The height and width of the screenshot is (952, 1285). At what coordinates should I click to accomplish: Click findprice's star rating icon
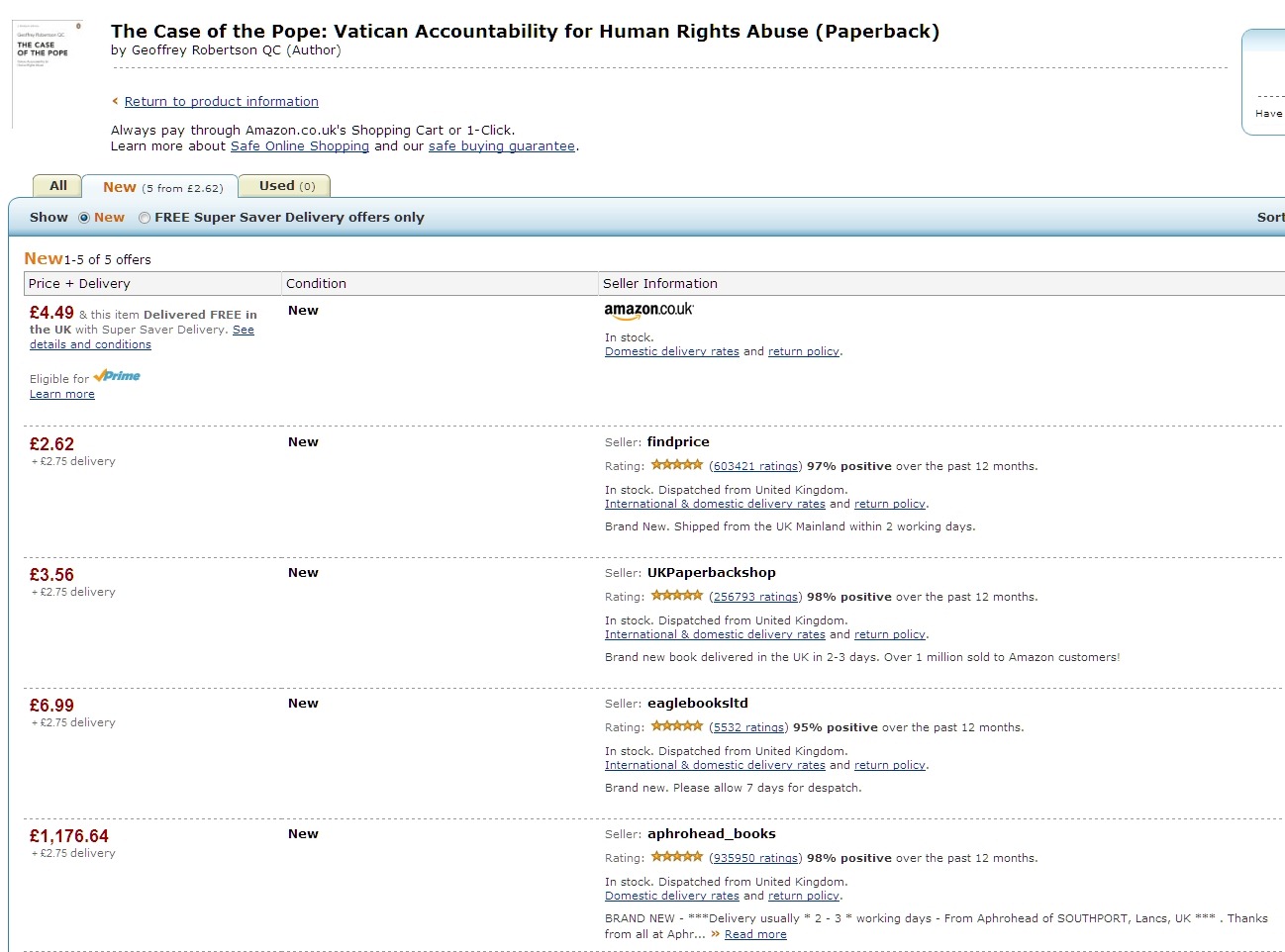[x=677, y=465]
